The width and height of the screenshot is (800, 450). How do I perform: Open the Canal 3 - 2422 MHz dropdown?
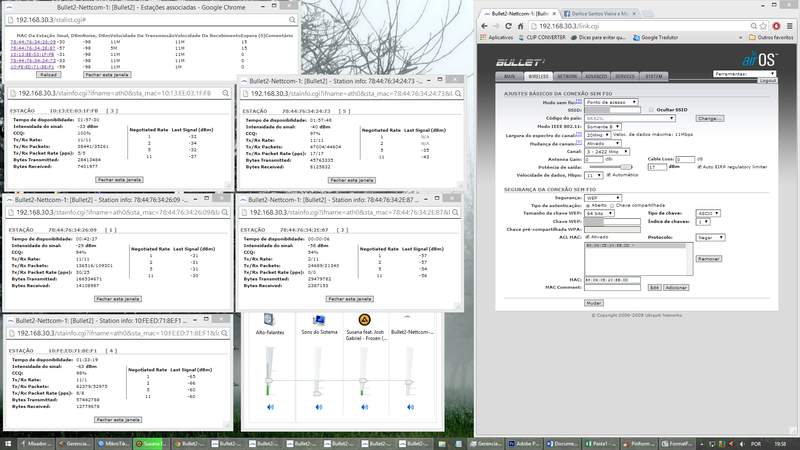pos(607,152)
